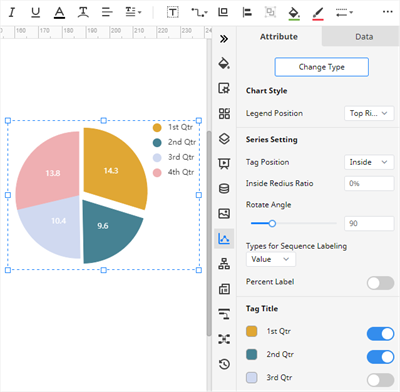This screenshot has height=392, width=400.
Task: Open the line style dropdown
Action: point(344,13)
